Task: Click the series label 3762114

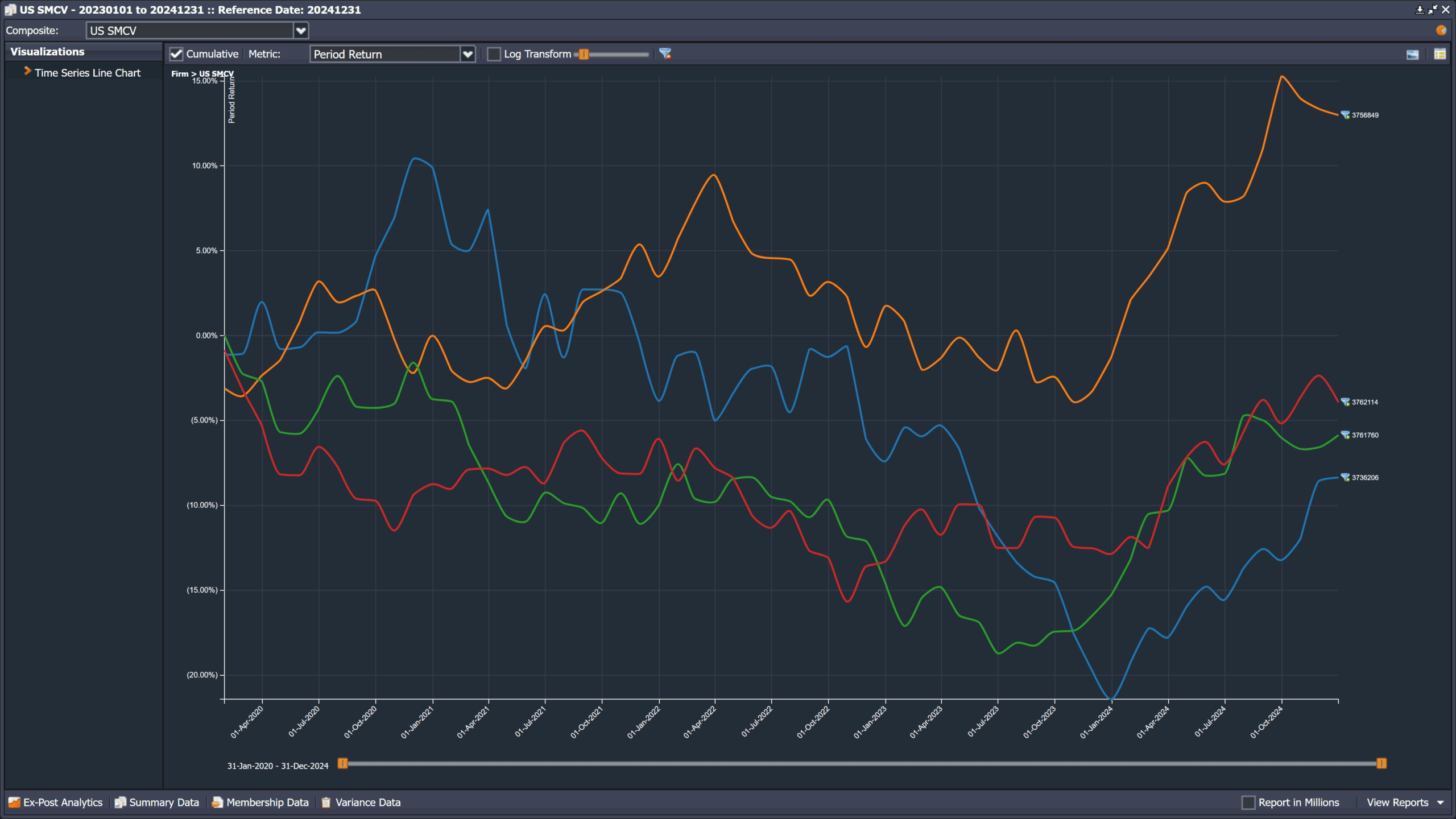Action: (1365, 402)
